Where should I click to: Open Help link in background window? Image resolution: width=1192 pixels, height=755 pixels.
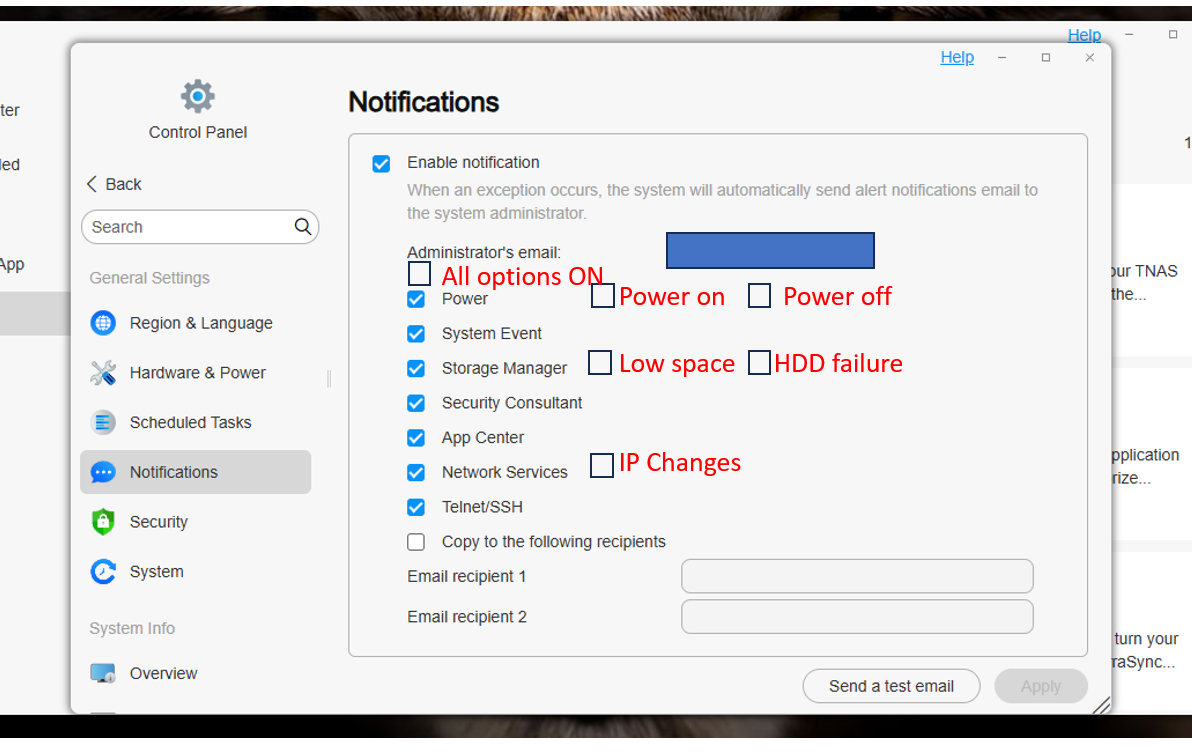click(x=1084, y=35)
